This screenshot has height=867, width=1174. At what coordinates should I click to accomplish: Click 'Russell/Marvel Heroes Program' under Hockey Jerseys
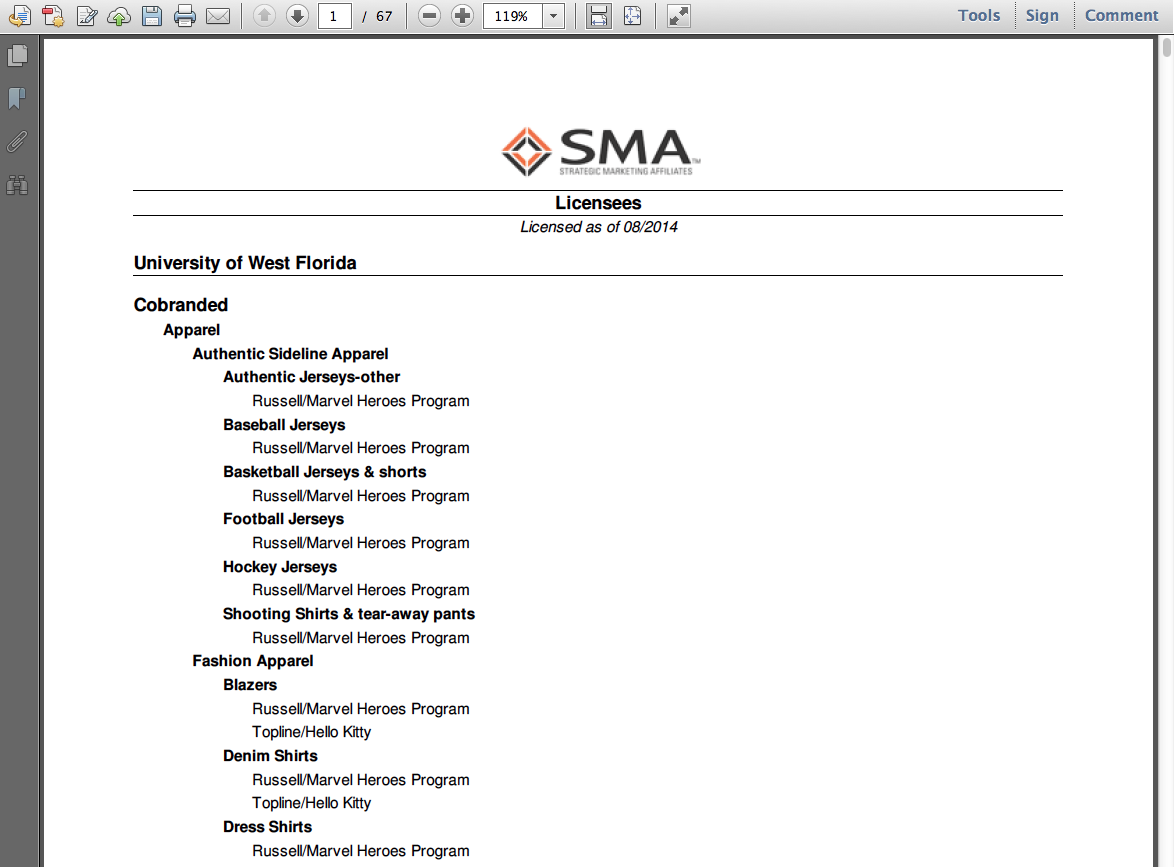pos(361,591)
